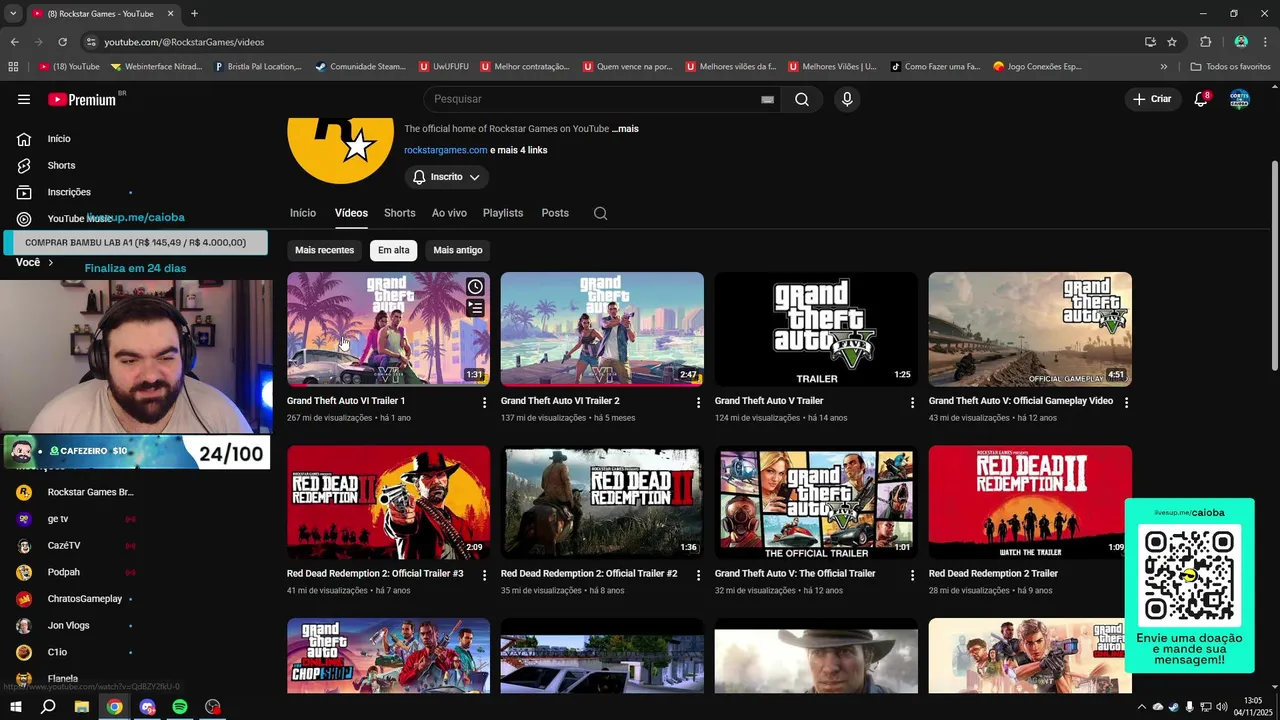Screen dimensions: 1280x720
Task: Switch to the Início channel tab
Action: [303, 213]
